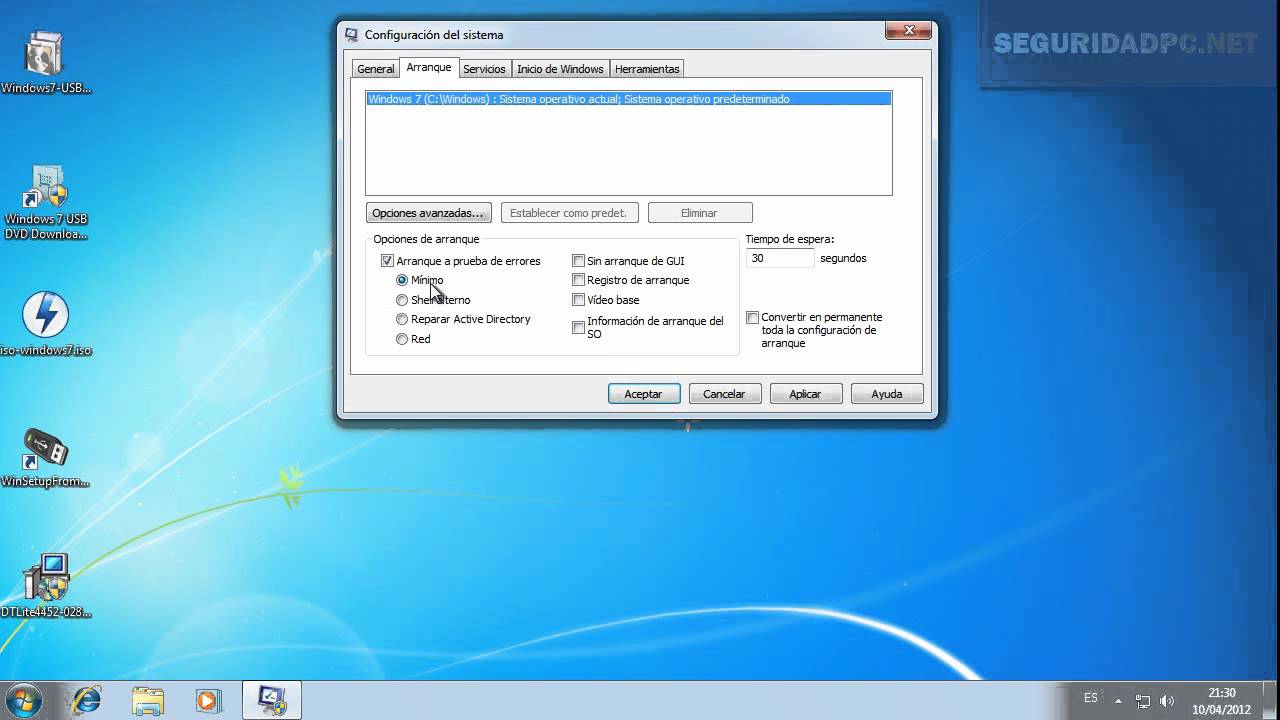
Task: Confirm with the Aceptar button
Action: coord(643,394)
